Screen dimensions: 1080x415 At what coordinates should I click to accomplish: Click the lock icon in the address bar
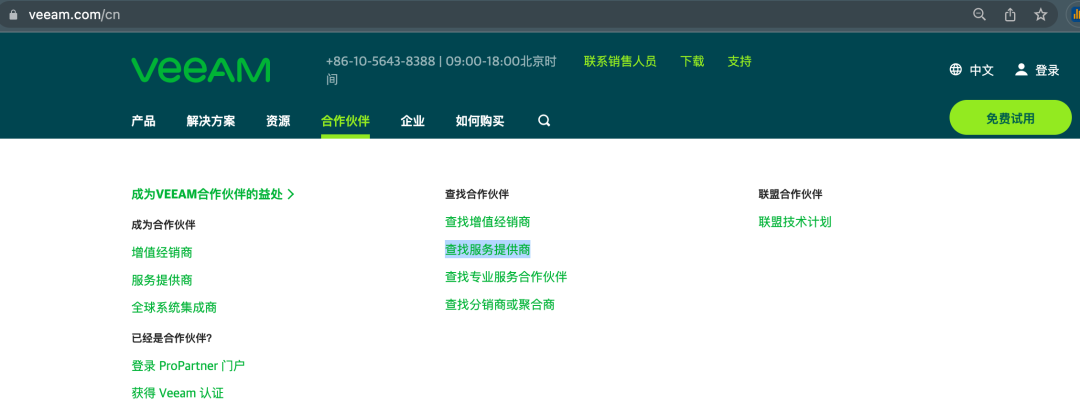pyautogui.click(x=12, y=14)
